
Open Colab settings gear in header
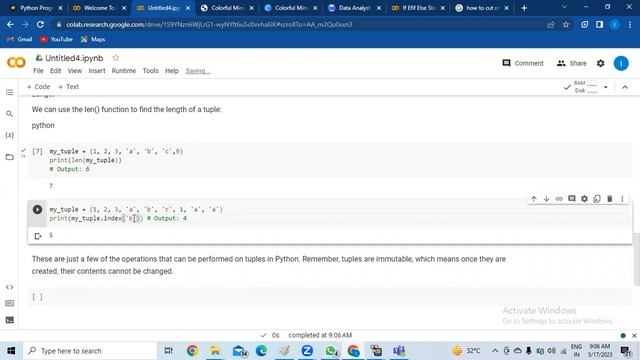point(600,63)
